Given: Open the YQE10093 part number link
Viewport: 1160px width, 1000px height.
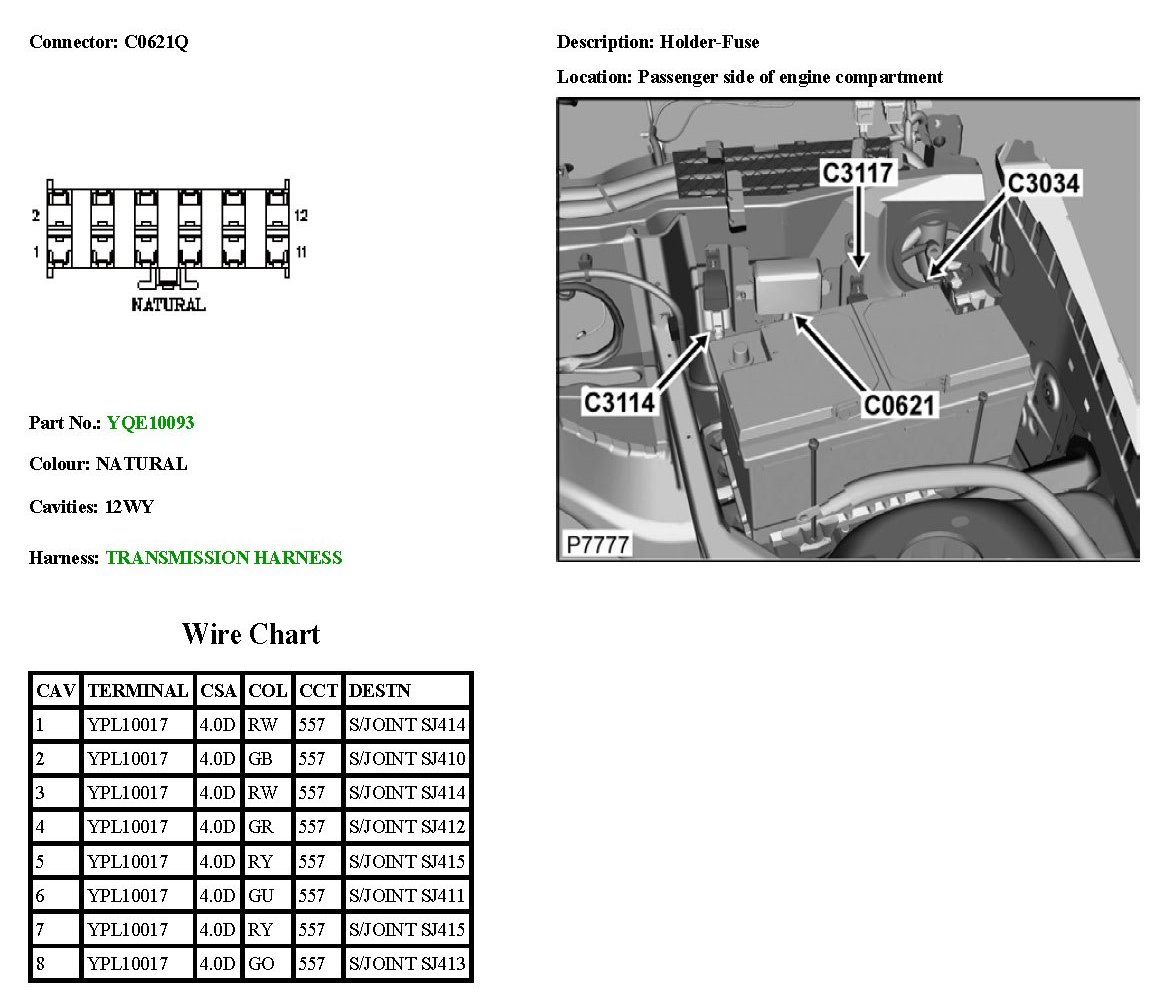Looking at the screenshot, I should coord(150,423).
